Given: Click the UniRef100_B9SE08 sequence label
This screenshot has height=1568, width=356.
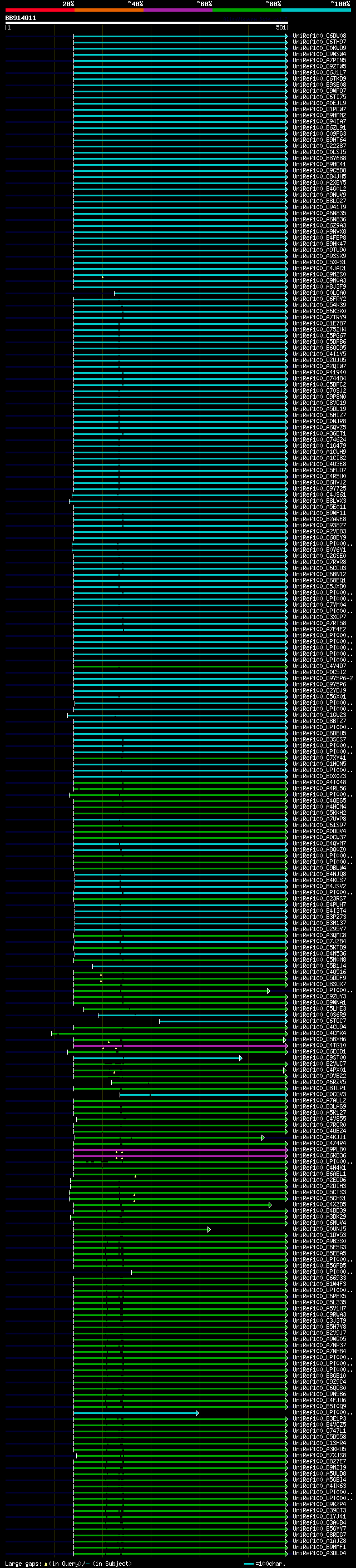Looking at the screenshot, I should click(319, 85).
